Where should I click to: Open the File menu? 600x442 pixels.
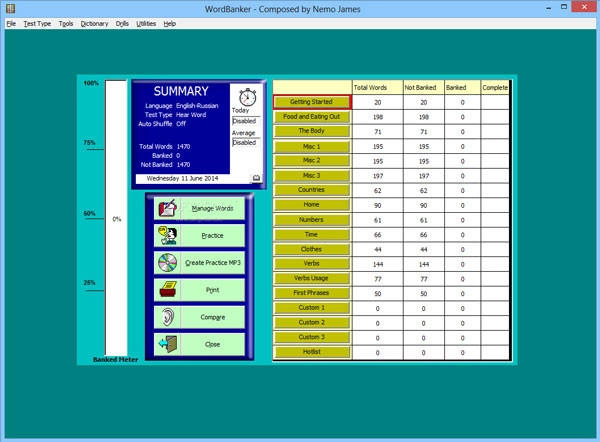(x=11, y=23)
